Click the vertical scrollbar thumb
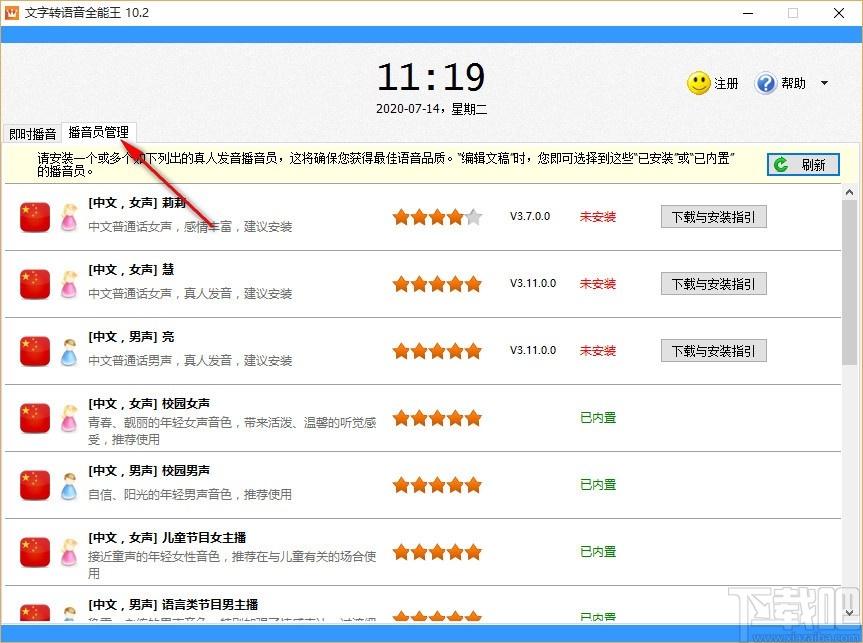The width and height of the screenshot is (863, 643). point(849,282)
